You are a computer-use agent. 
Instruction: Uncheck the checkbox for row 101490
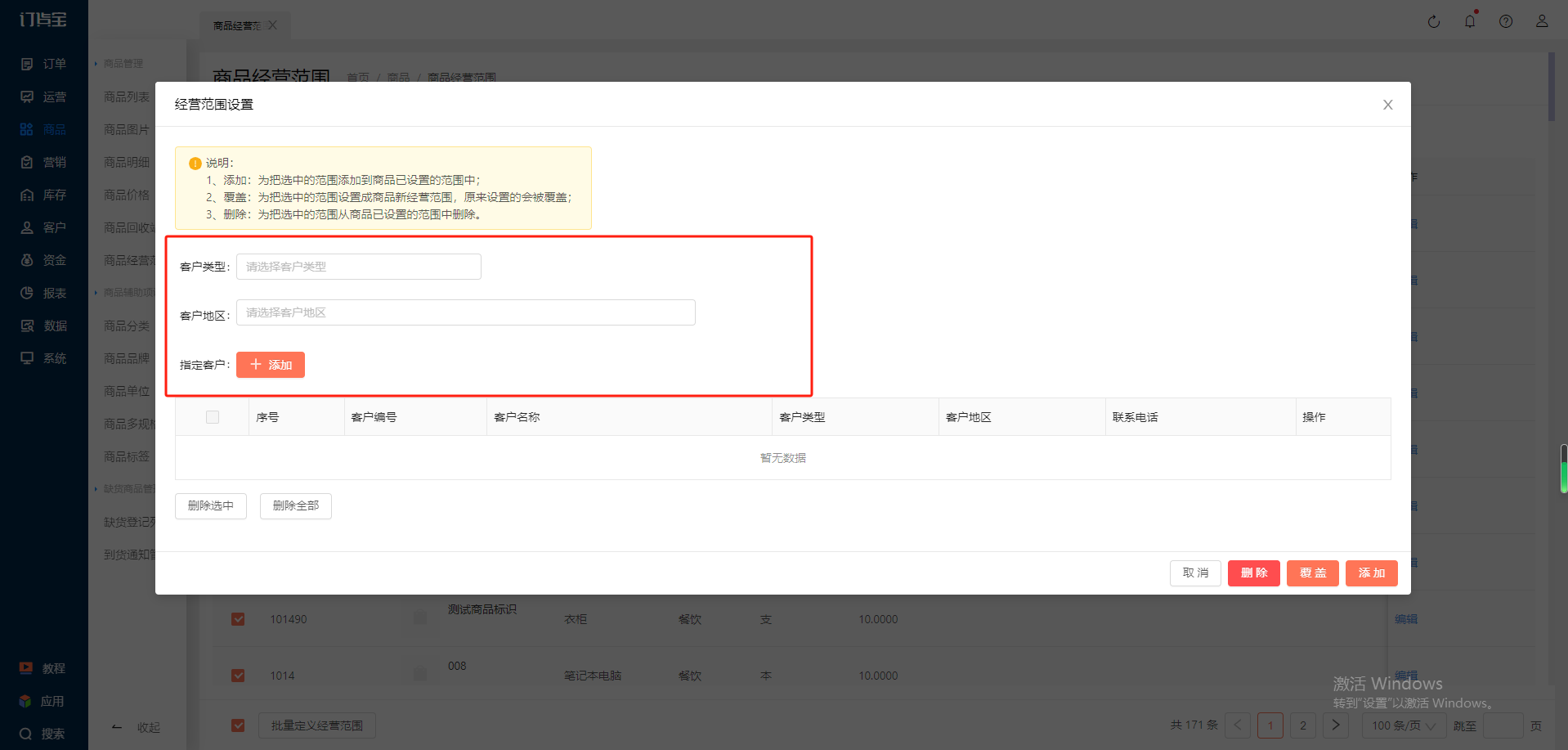[238, 619]
